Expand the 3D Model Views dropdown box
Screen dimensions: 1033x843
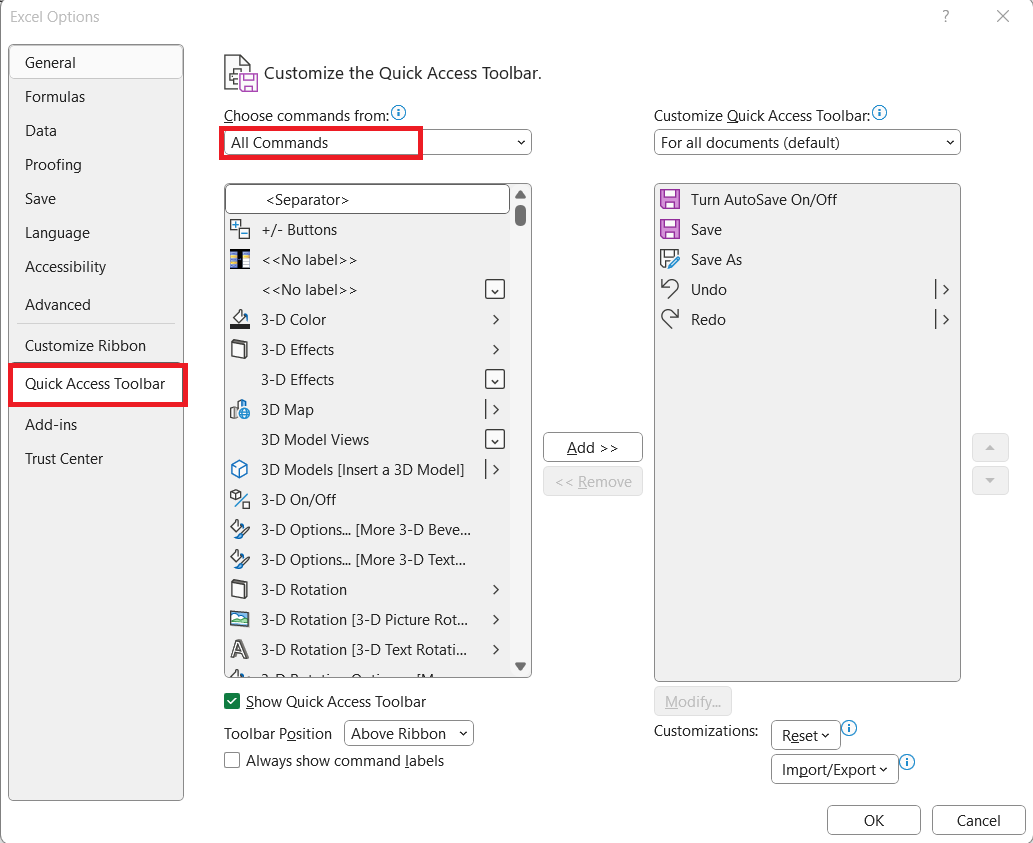pos(495,439)
